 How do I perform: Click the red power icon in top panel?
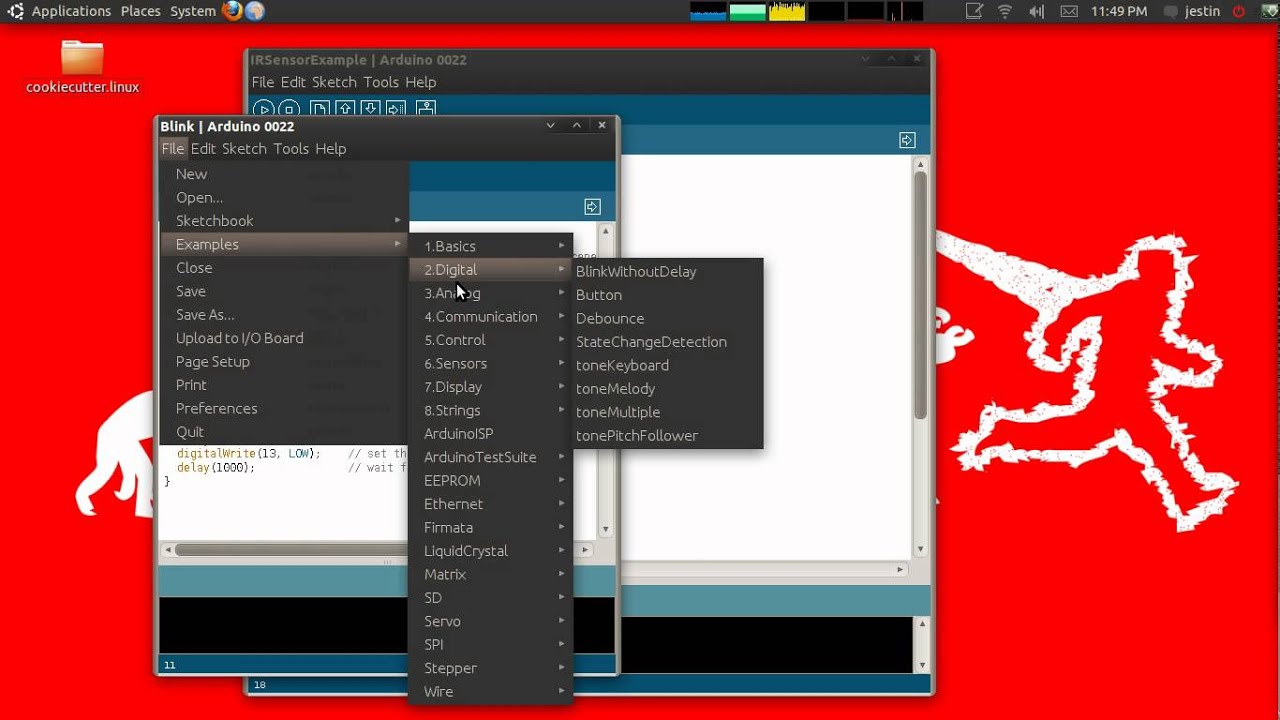tap(1239, 12)
